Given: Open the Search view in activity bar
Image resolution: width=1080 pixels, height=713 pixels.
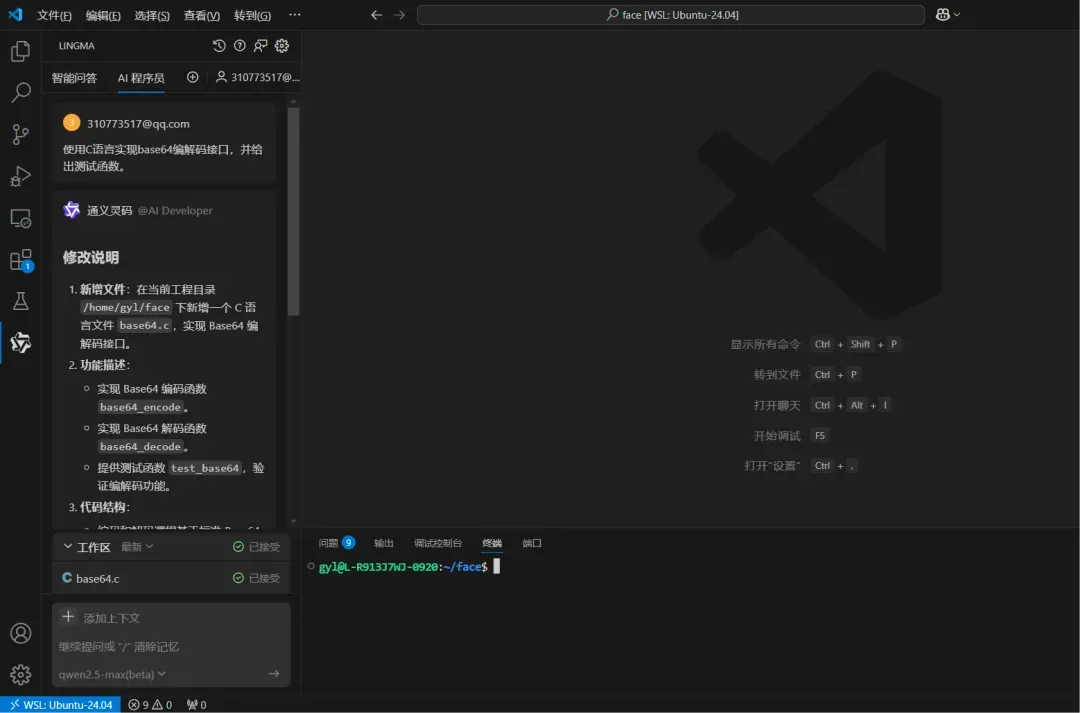Looking at the screenshot, I should point(21,92).
